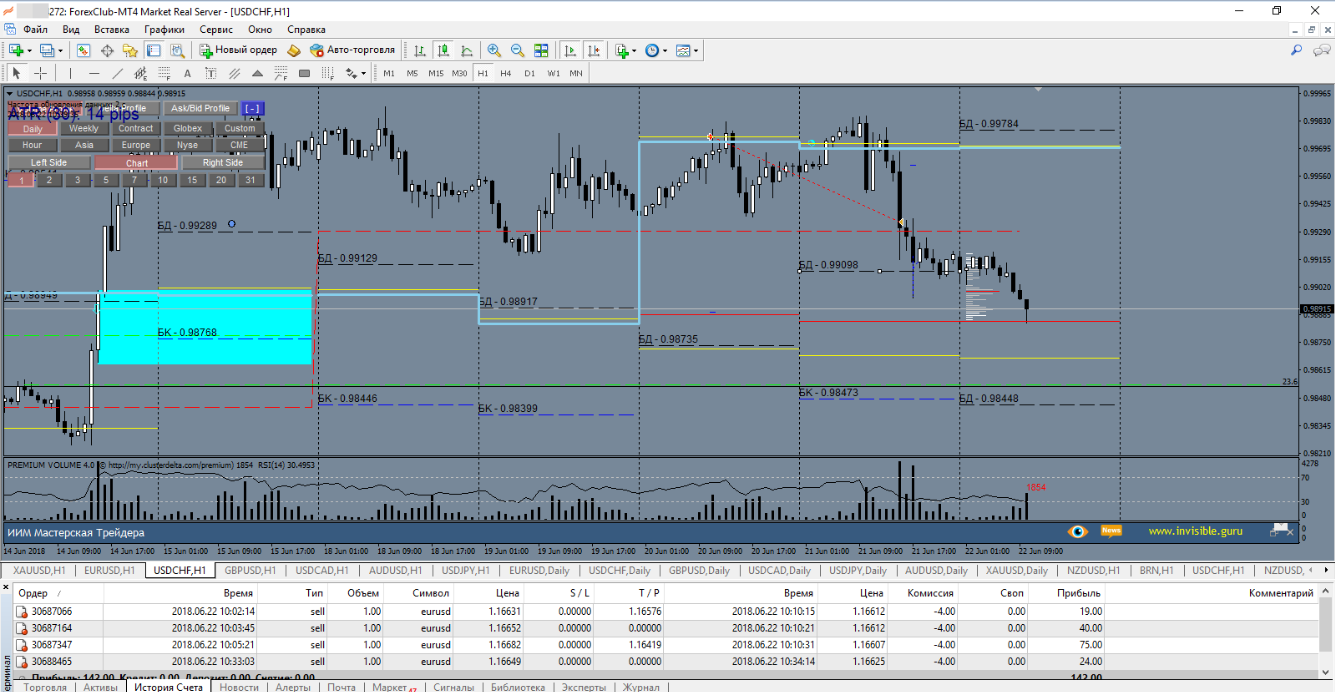Open the new chart dropdown arrow
The width and height of the screenshot is (1335, 692).
tap(29, 50)
